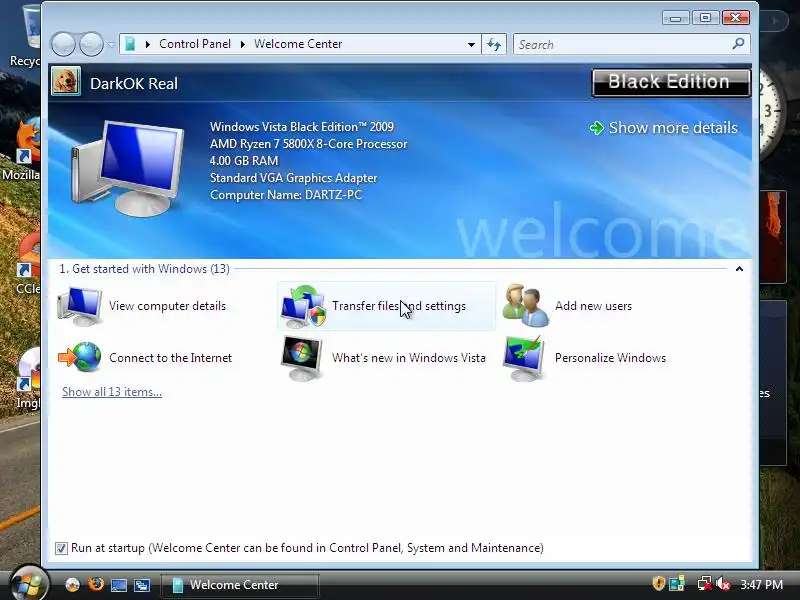The height and width of the screenshot is (600, 800).
Task: Click the Back navigation button
Action: [63, 44]
